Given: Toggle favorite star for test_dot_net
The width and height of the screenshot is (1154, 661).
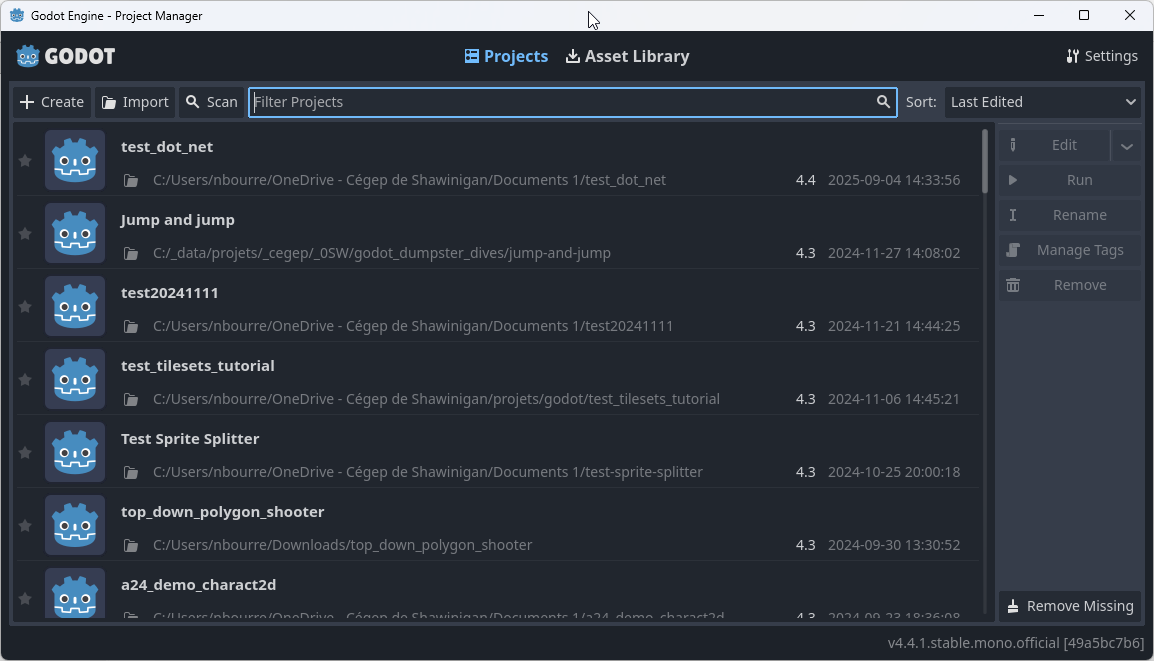Looking at the screenshot, I should (x=25, y=160).
